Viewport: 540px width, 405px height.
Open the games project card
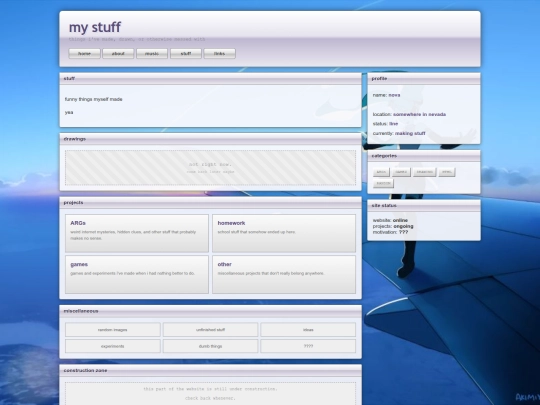point(137,274)
